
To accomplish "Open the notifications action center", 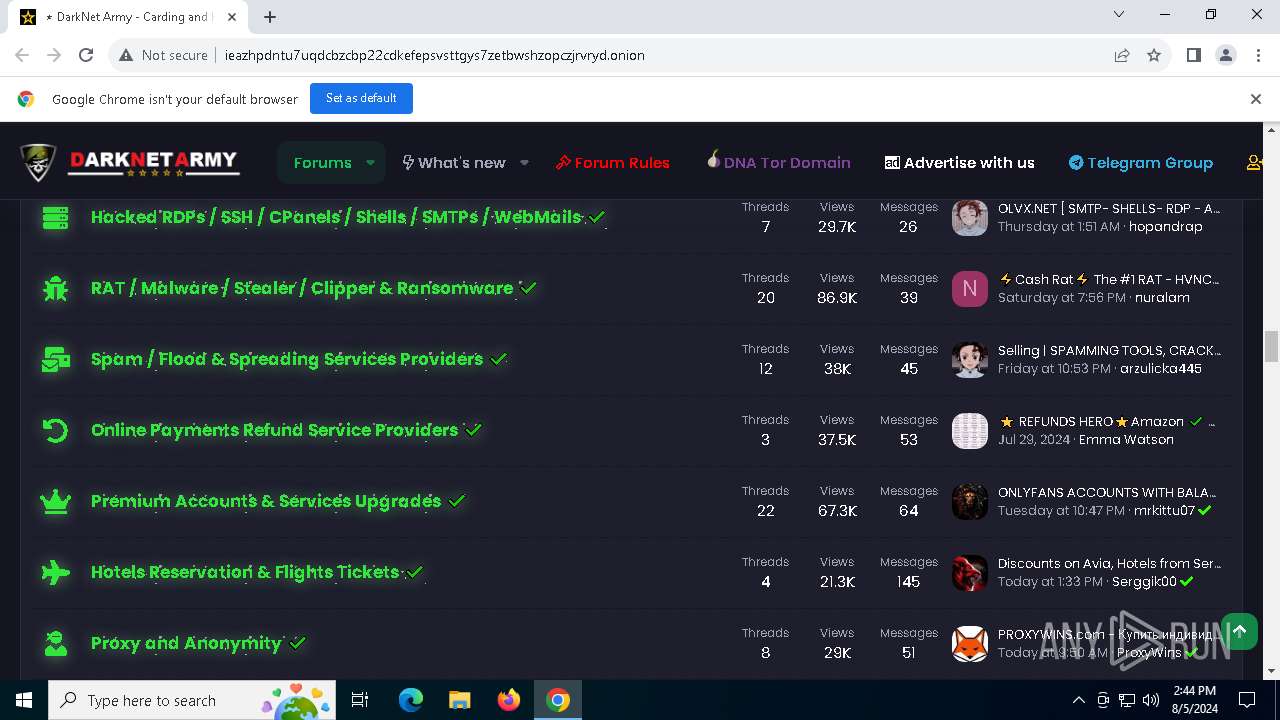I will (x=1247, y=700).
